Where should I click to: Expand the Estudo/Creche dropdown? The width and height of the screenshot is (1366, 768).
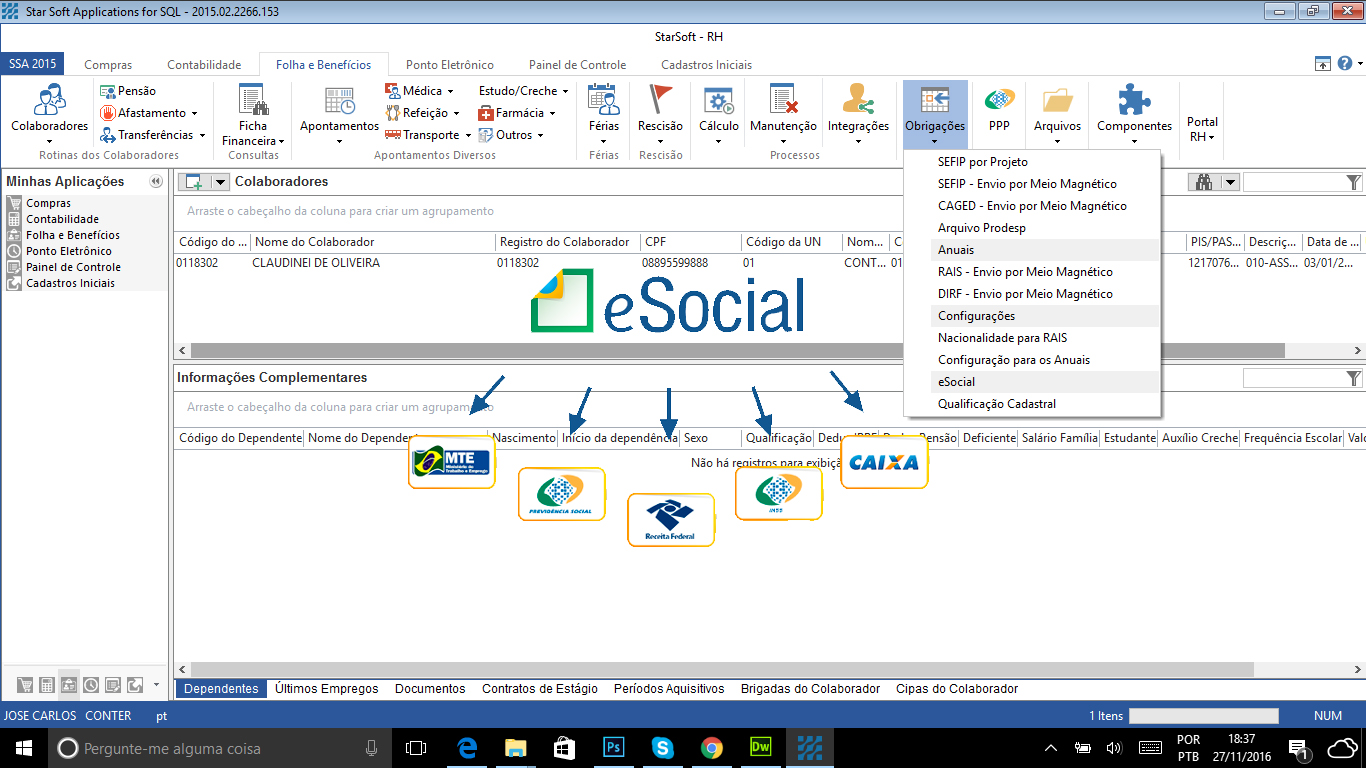[x=566, y=92]
